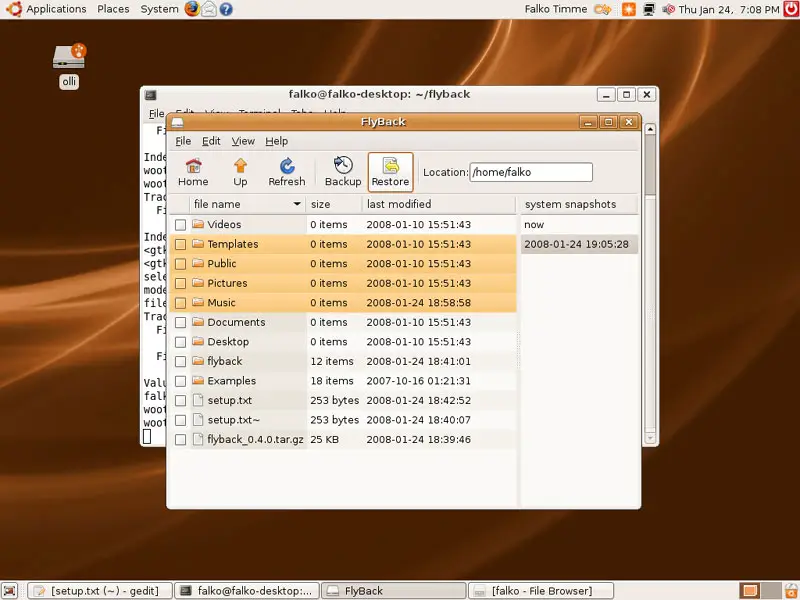Select the 'now' system snapshot
The height and width of the screenshot is (600, 800).
coord(579,224)
